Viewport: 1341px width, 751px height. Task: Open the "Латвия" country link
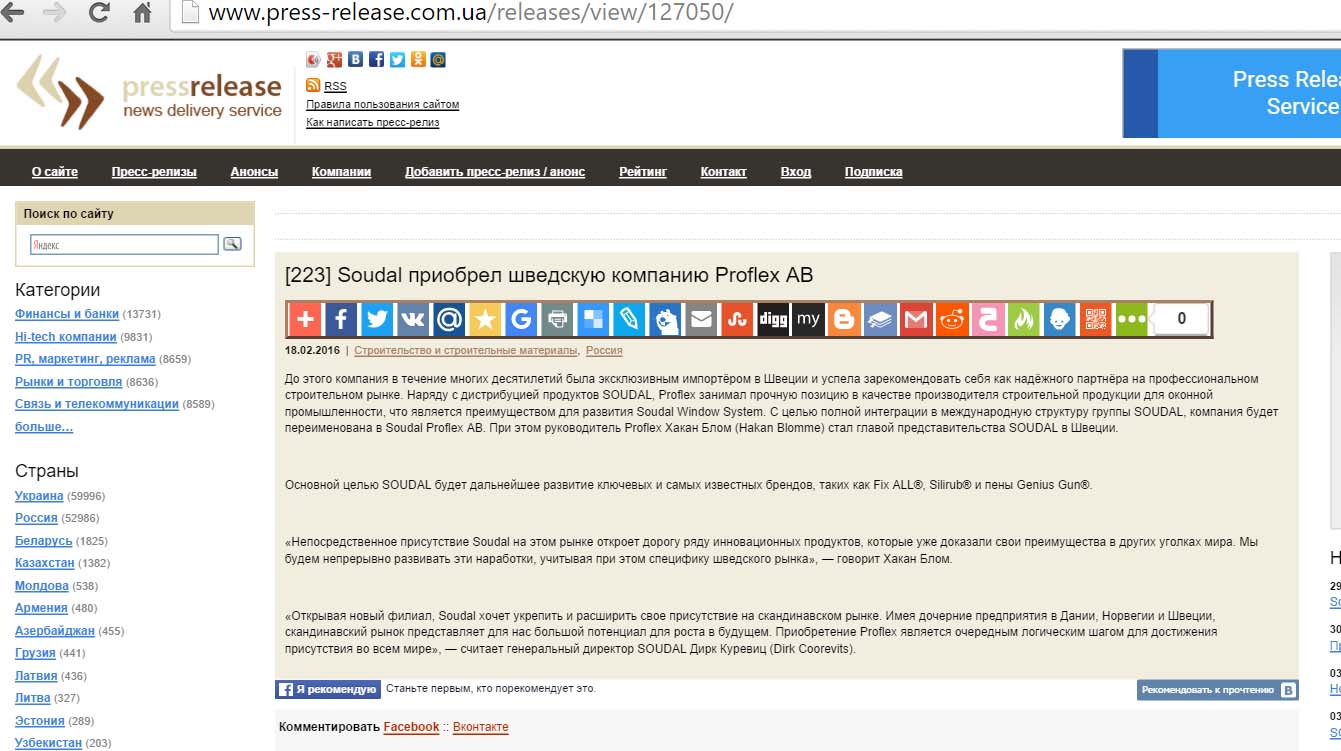[36, 676]
